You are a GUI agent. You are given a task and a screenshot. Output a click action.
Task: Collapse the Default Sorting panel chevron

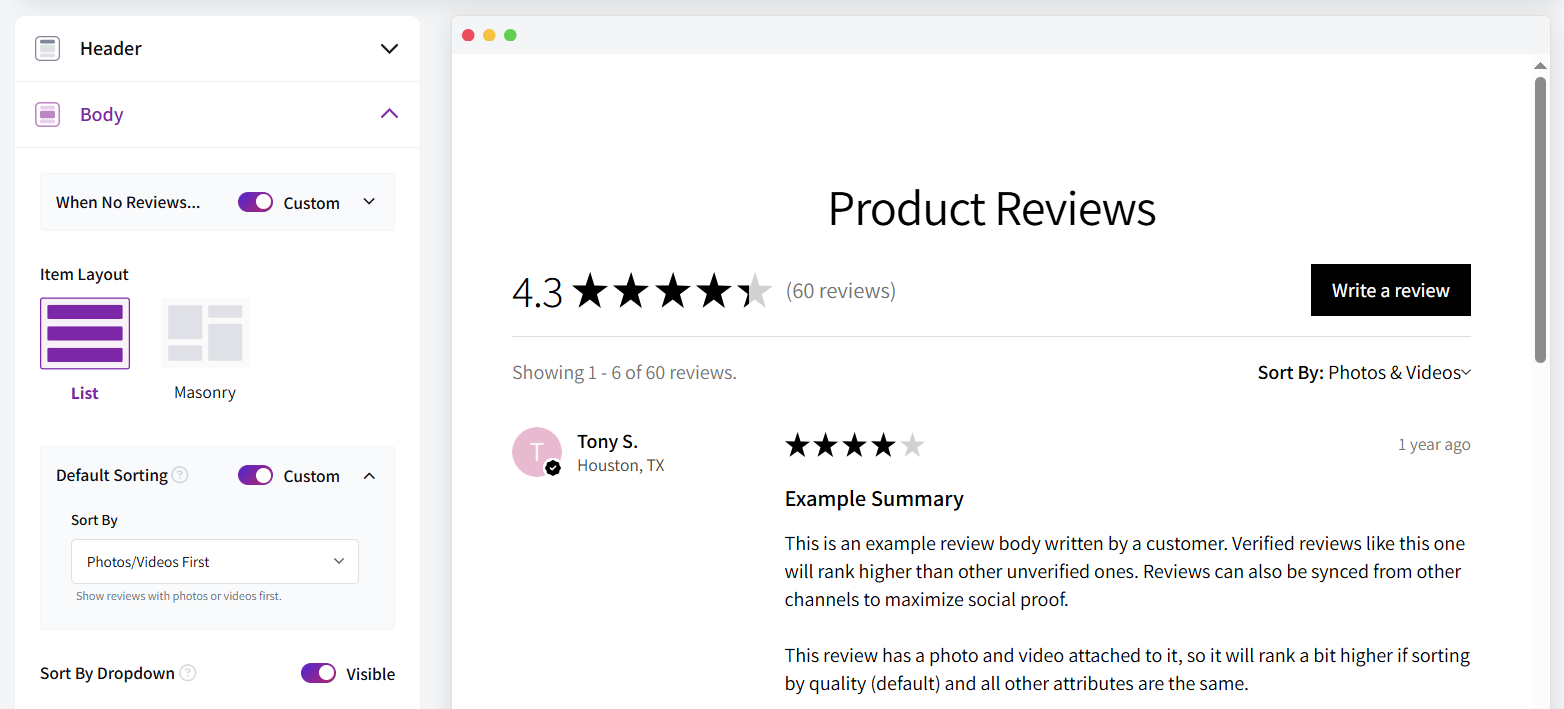[369, 476]
